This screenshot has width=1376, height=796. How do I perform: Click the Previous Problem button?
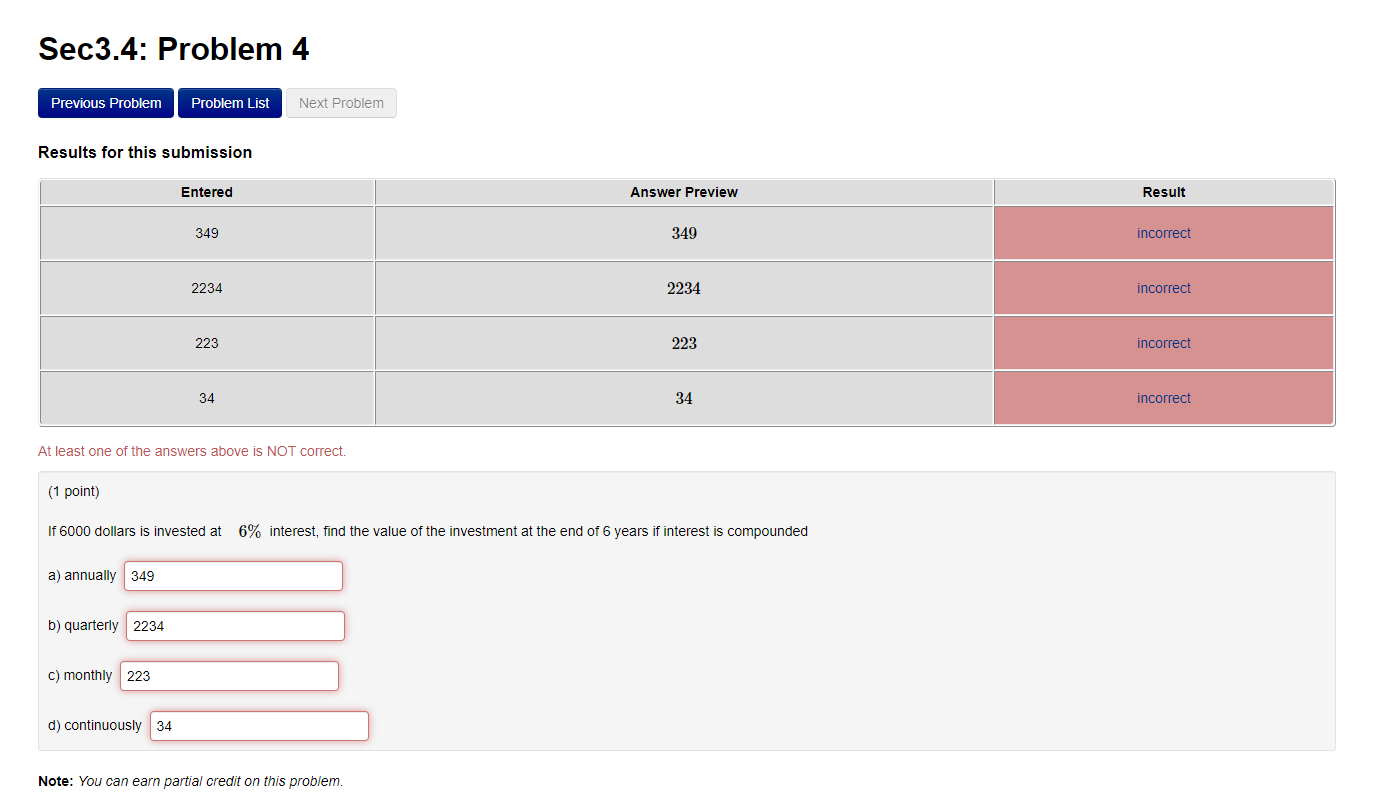[x=105, y=102]
